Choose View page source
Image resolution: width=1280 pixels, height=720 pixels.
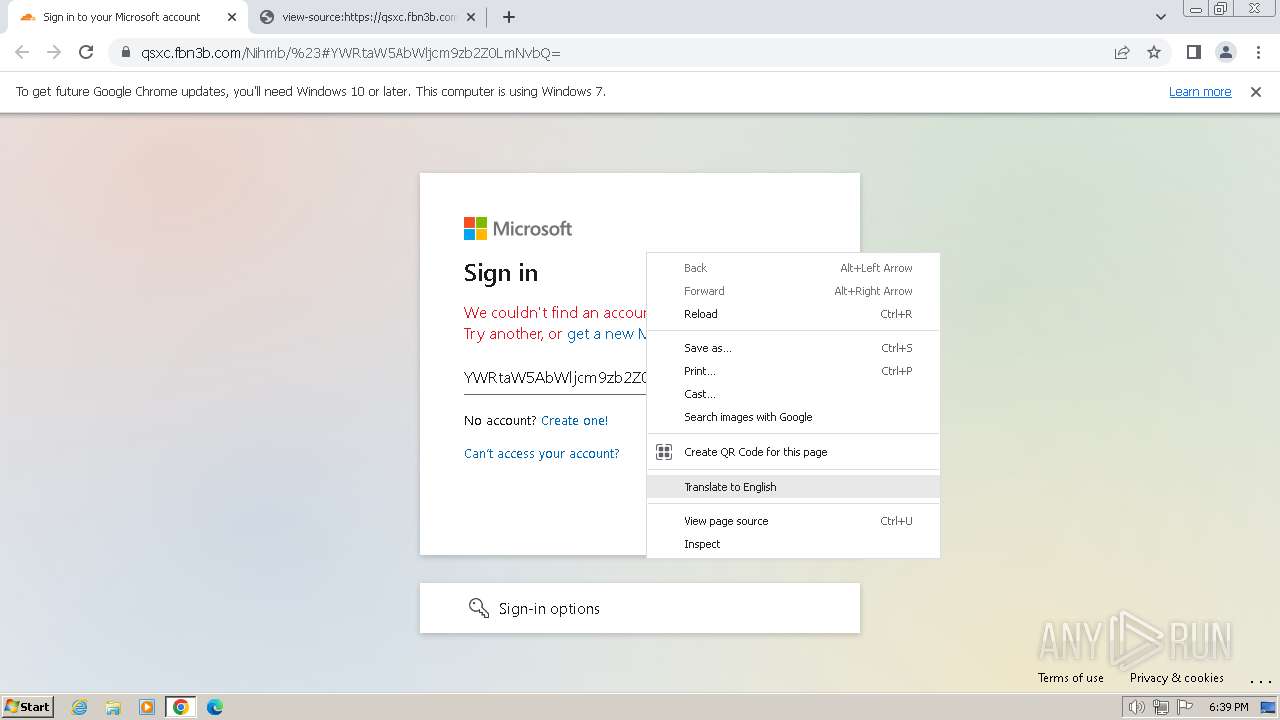[x=793, y=521]
